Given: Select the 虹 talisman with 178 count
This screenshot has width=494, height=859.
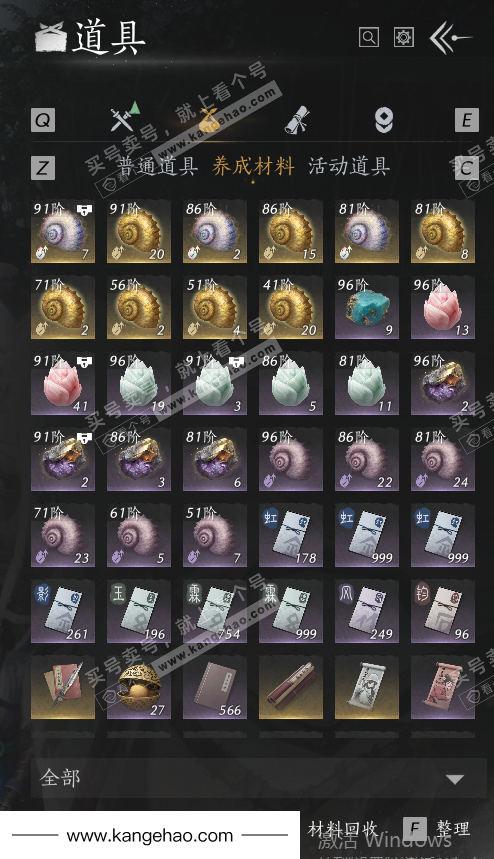Looking at the screenshot, I should (291, 535).
